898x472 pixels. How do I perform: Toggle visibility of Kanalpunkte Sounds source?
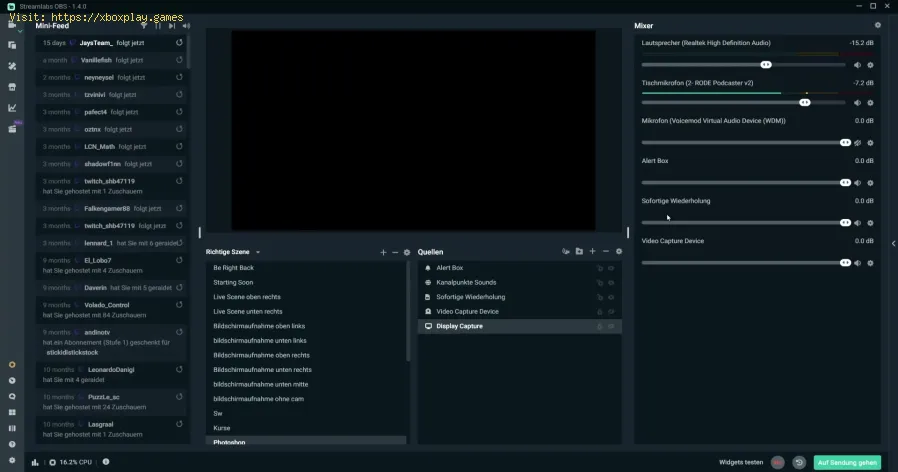tap(612, 283)
